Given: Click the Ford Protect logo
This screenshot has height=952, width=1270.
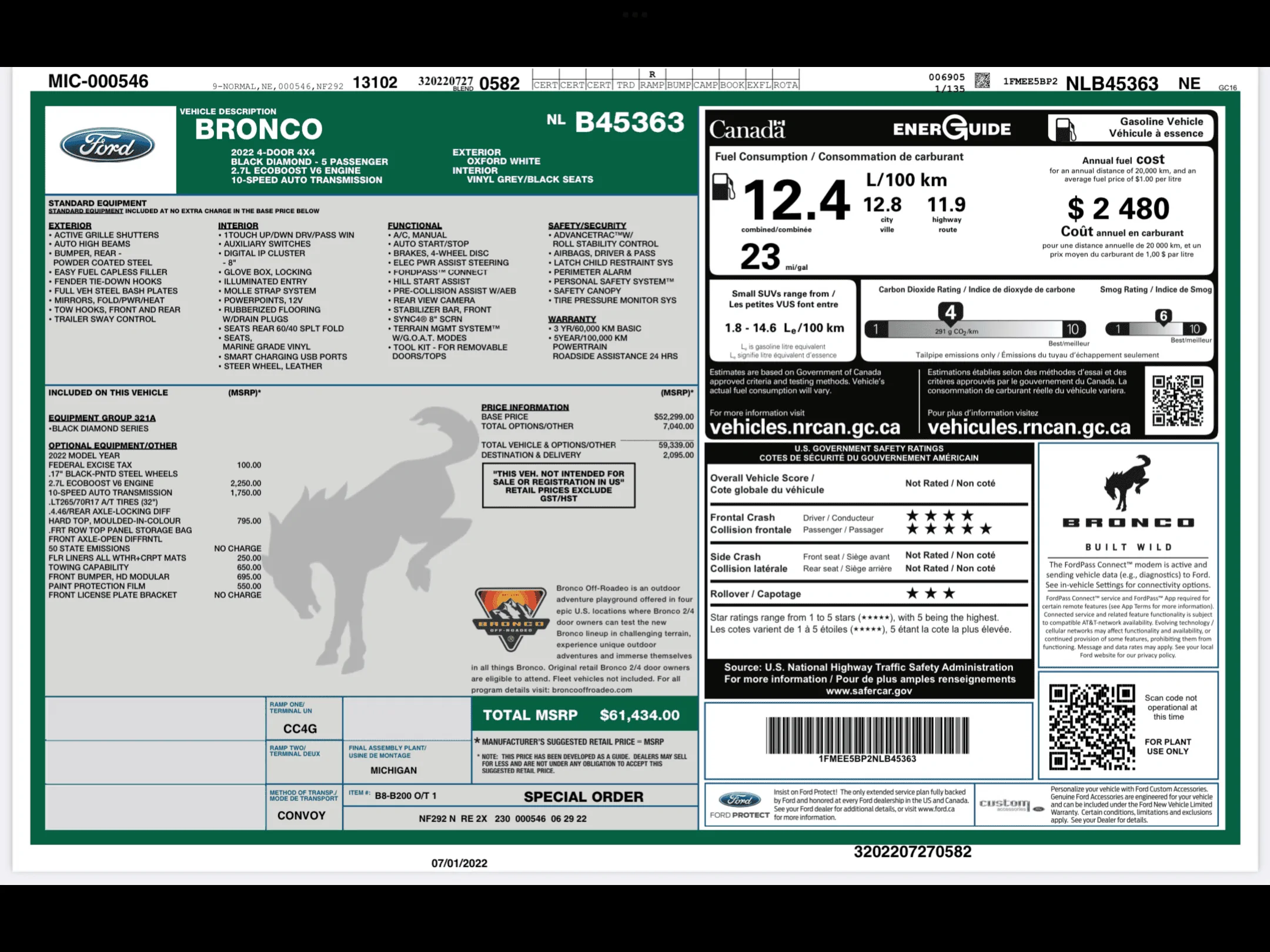Looking at the screenshot, I should [x=740, y=805].
